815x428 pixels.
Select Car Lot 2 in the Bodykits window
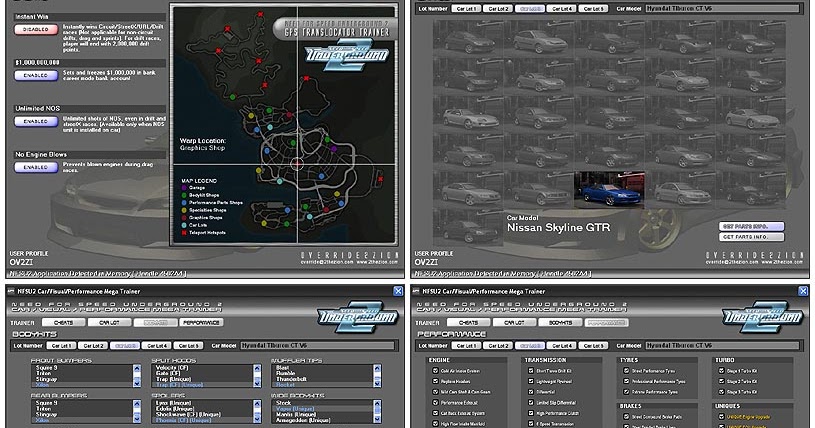pyautogui.click(x=93, y=345)
